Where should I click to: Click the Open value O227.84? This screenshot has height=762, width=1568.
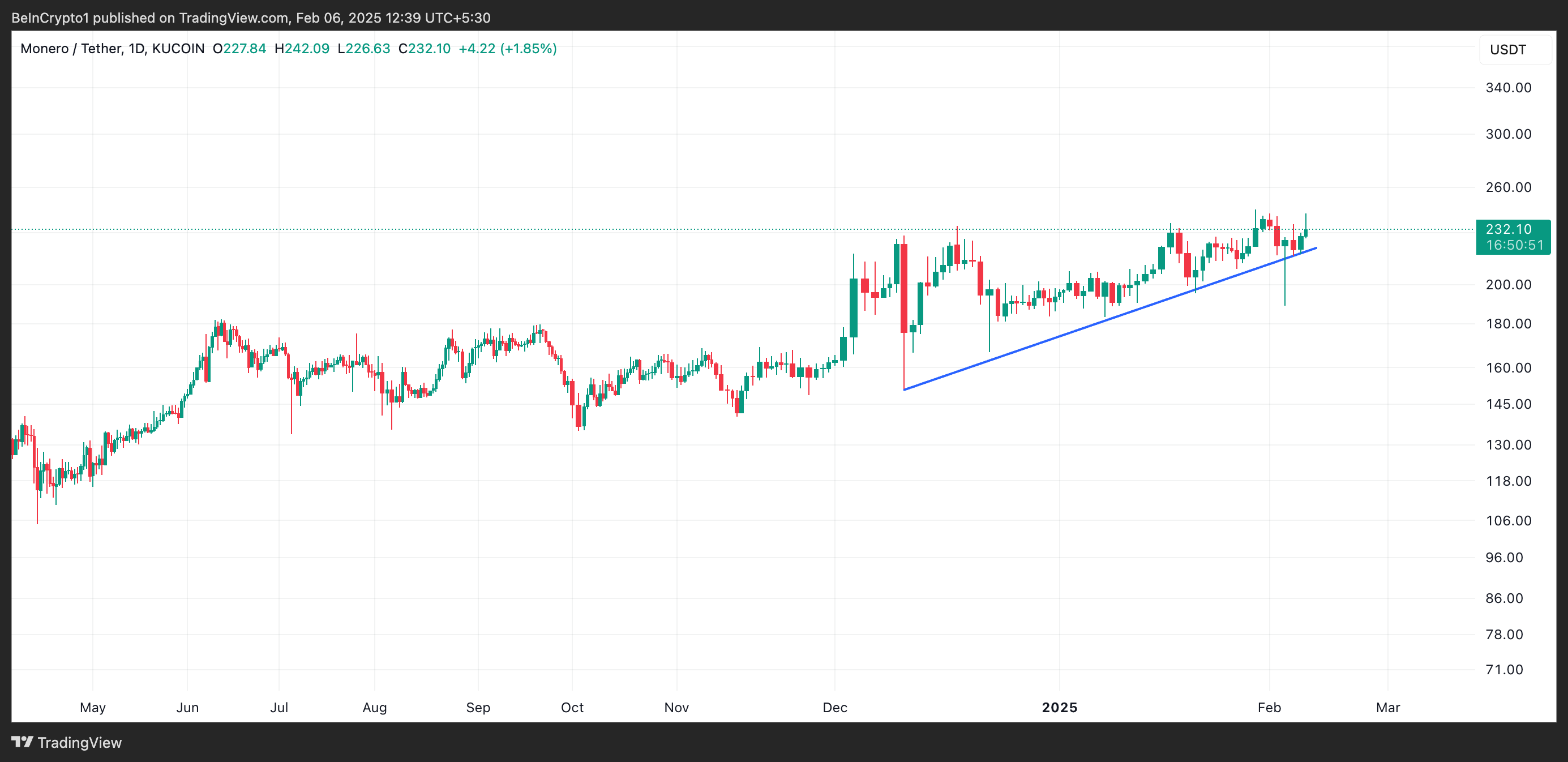[239, 49]
